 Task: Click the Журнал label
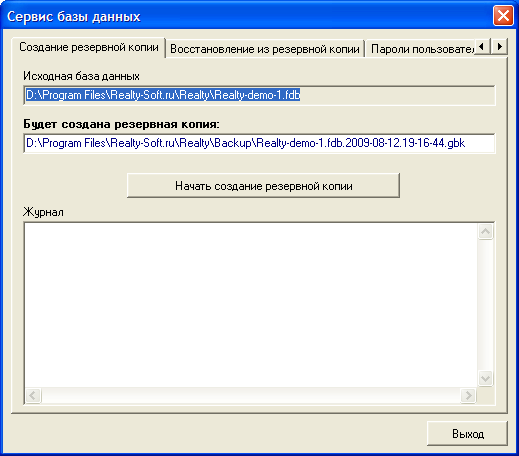43,212
